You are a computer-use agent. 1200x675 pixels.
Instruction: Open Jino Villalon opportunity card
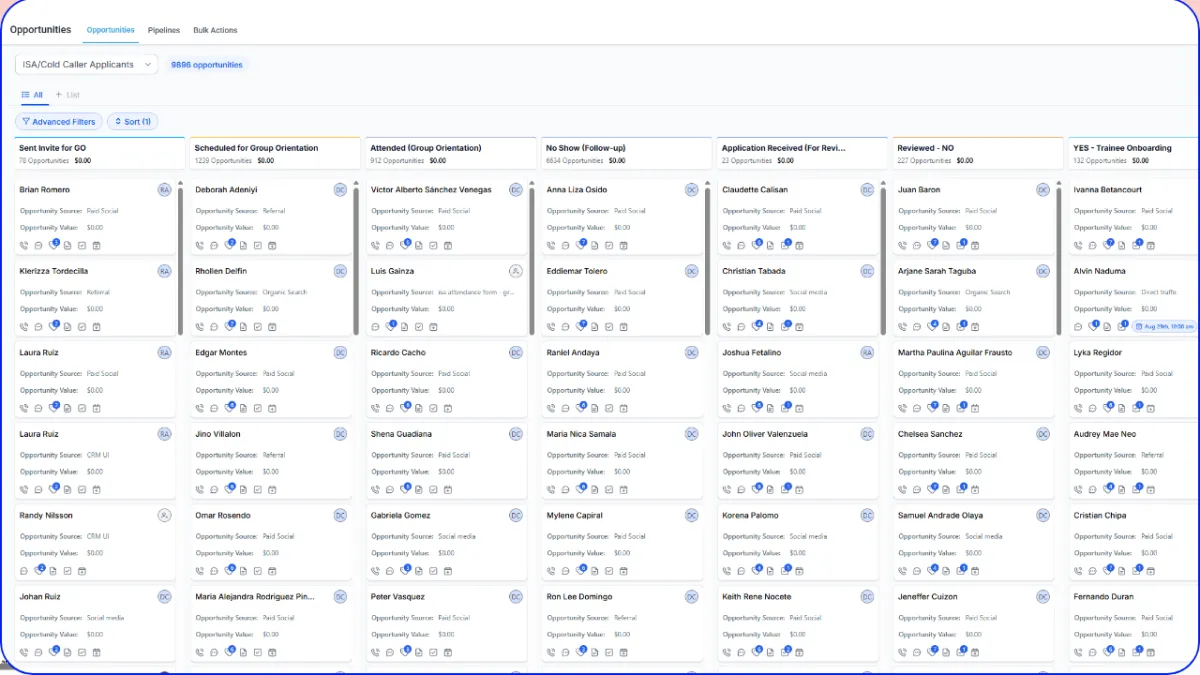click(x=271, y=460)
